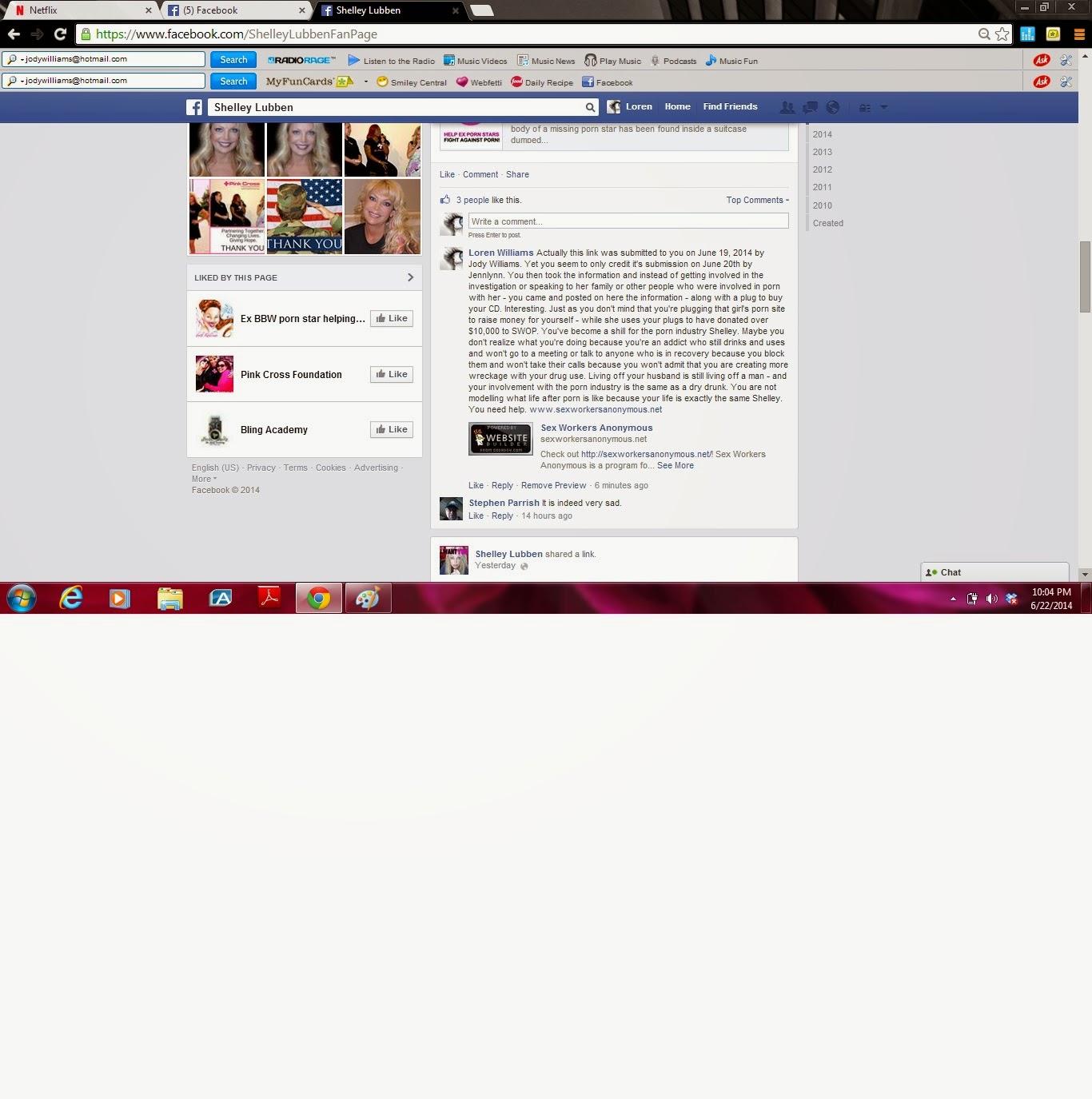Open Music News toolbar shortcut
This screenshot has height=1099, width=1092.
point(546,61)
